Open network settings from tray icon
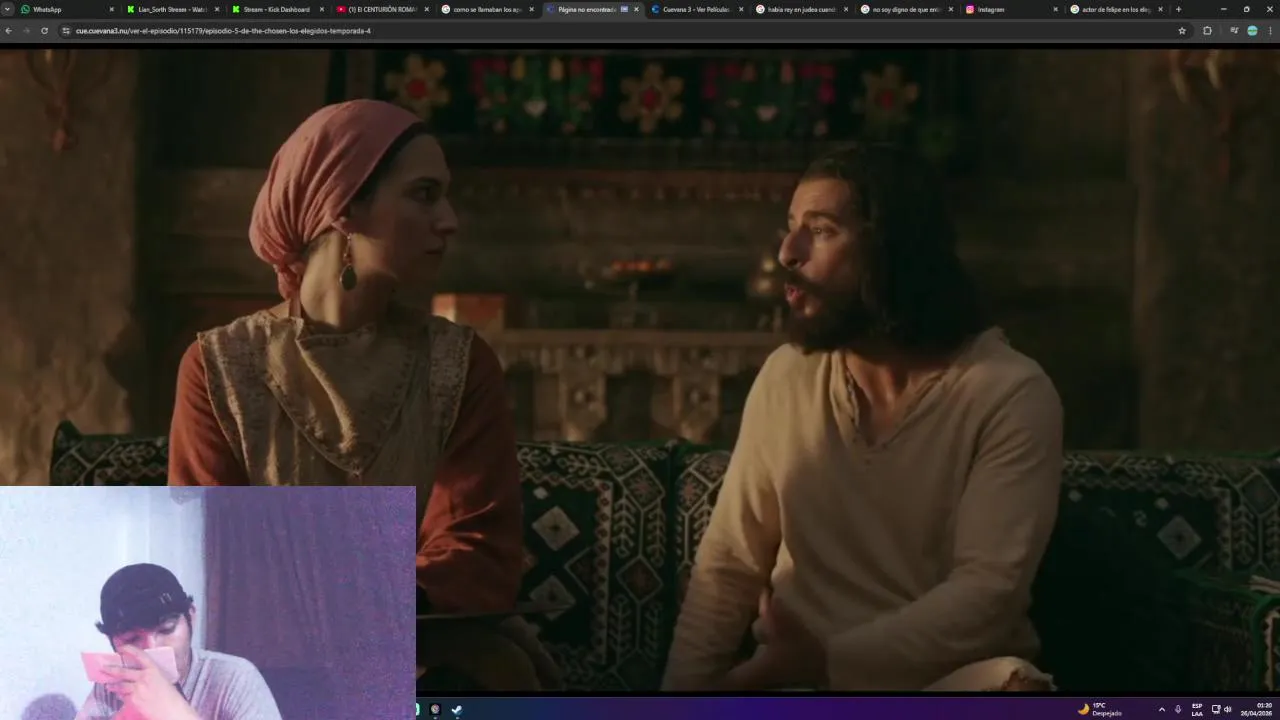The height and width of the screenshot is (720, 1280). click(1216, 709)
